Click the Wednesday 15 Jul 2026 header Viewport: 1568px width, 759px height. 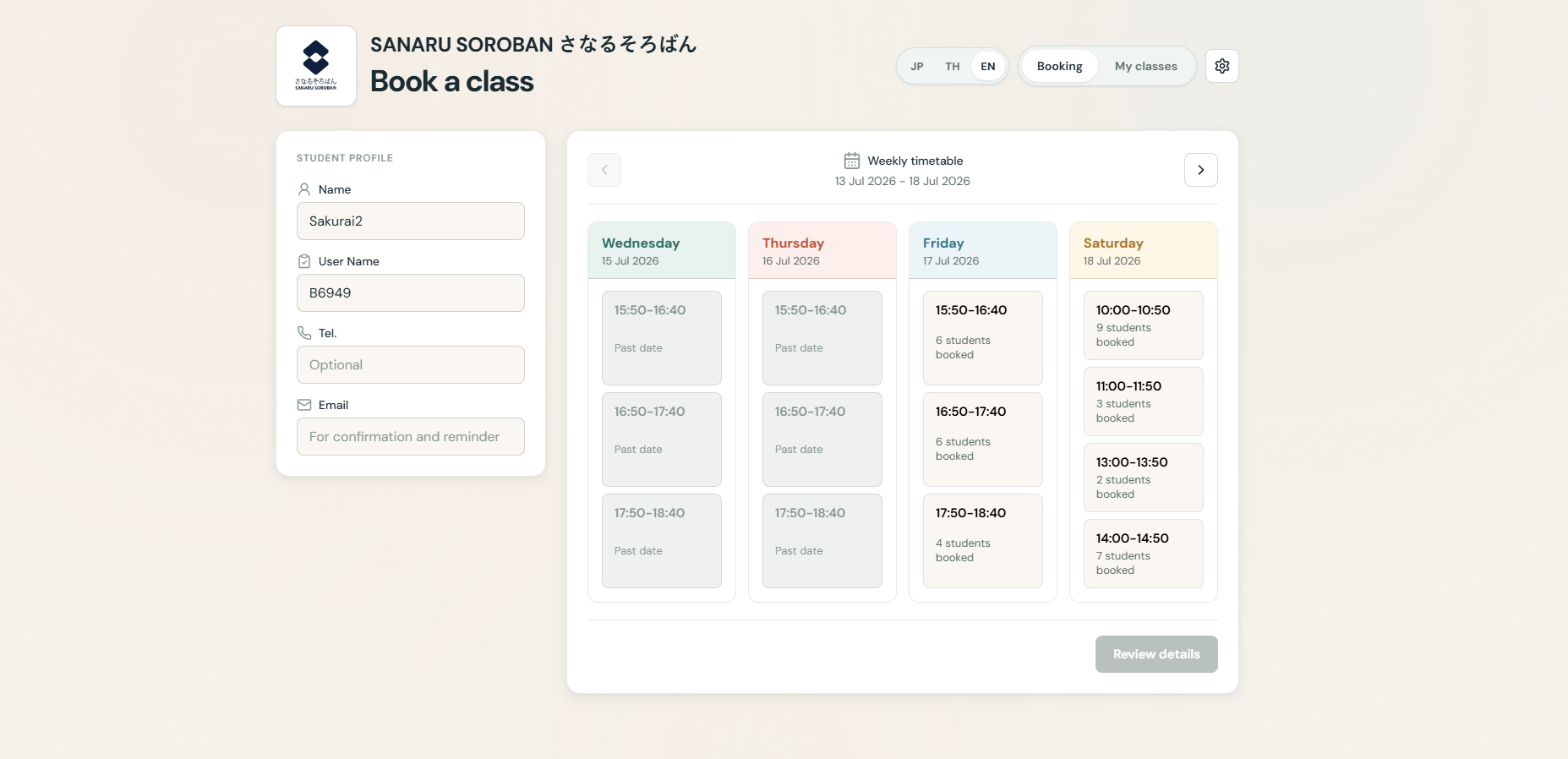coord(662,251)
